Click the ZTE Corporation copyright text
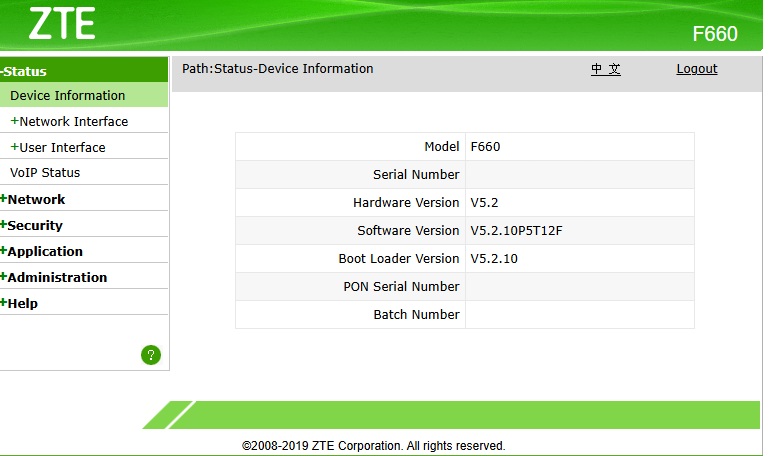The width and height of the screenshot is (771, 456). [x=374, y=446]
